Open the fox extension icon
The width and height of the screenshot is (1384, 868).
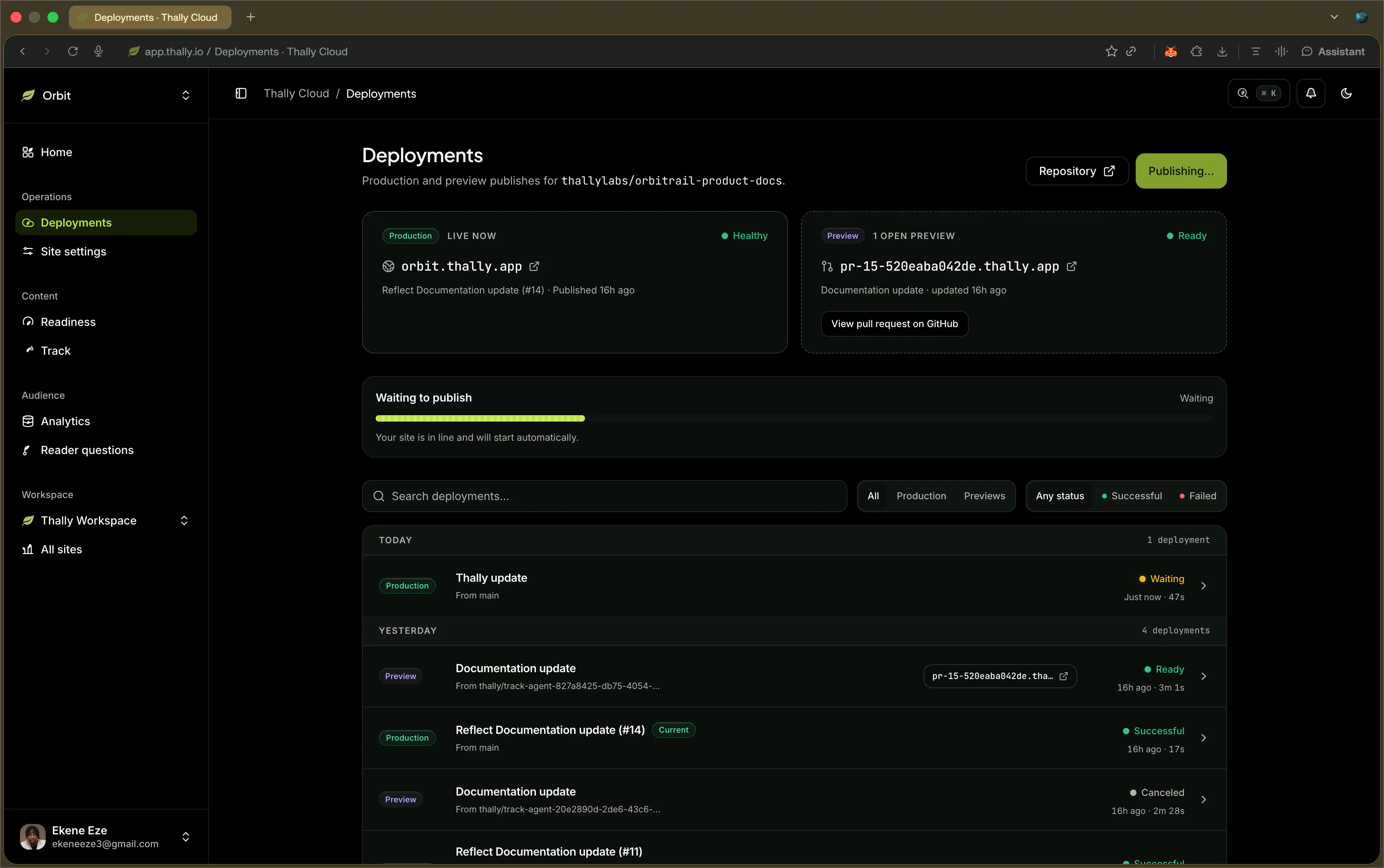click(x=1171, y=51)
